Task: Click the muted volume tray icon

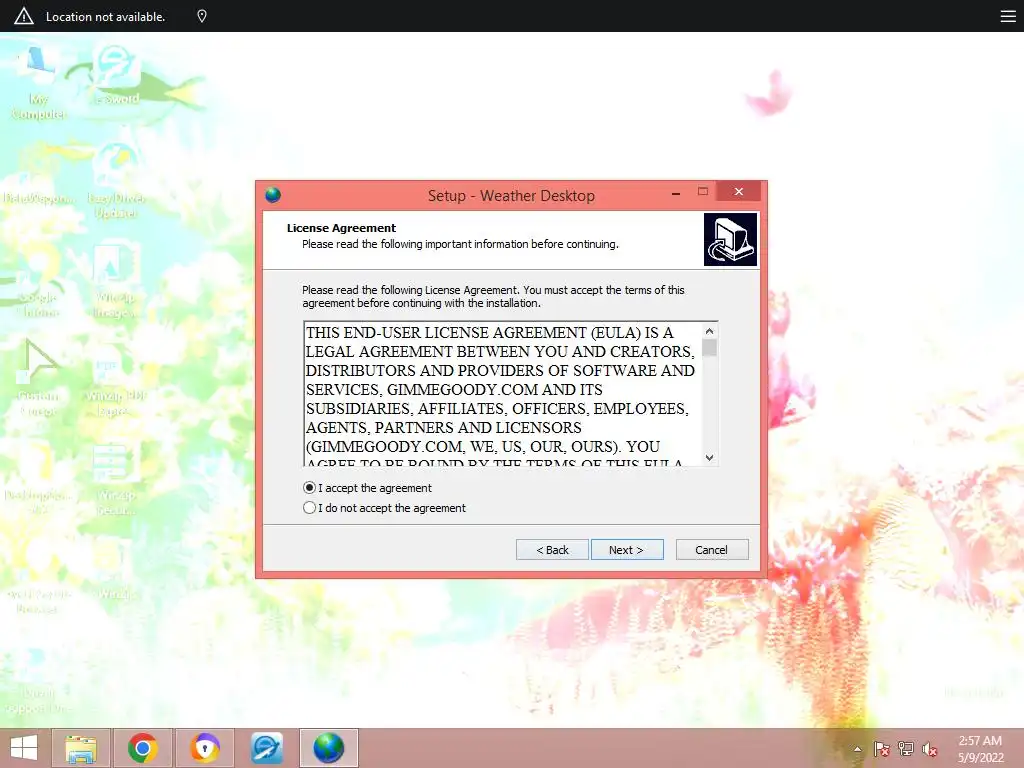Action: coord(929,749)
